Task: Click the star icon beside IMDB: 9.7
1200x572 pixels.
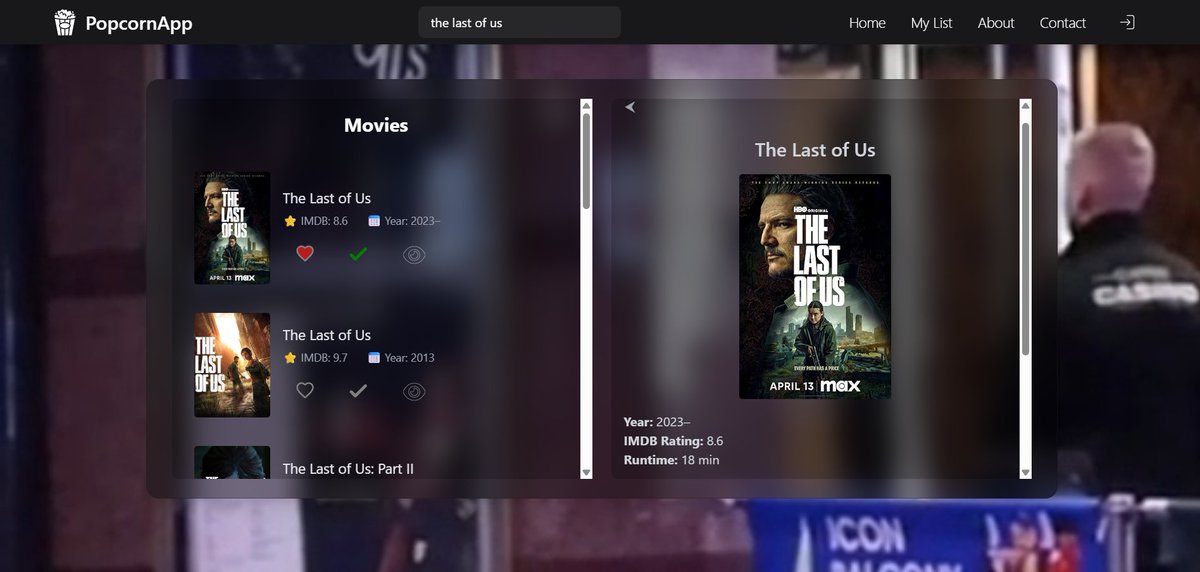Action: (290, 358)
